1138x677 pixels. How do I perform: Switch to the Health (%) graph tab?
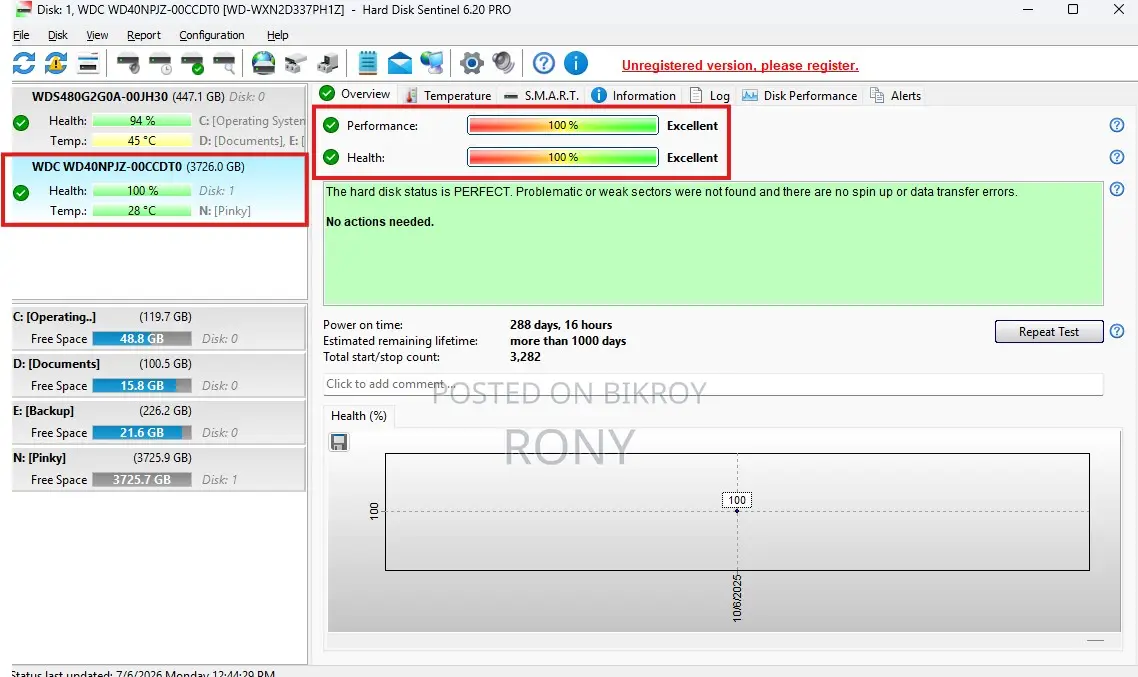pos(359,416)
